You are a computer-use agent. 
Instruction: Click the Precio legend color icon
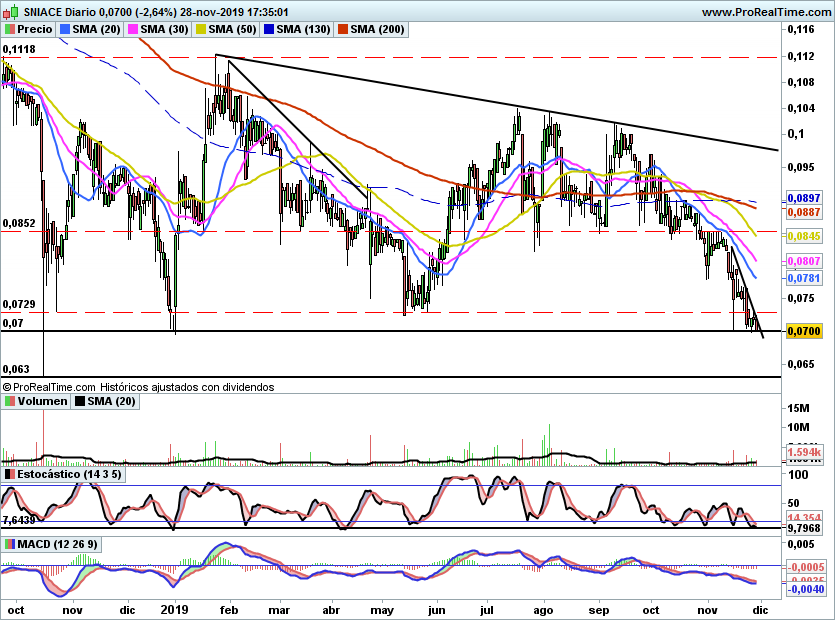tap(10, 30)
